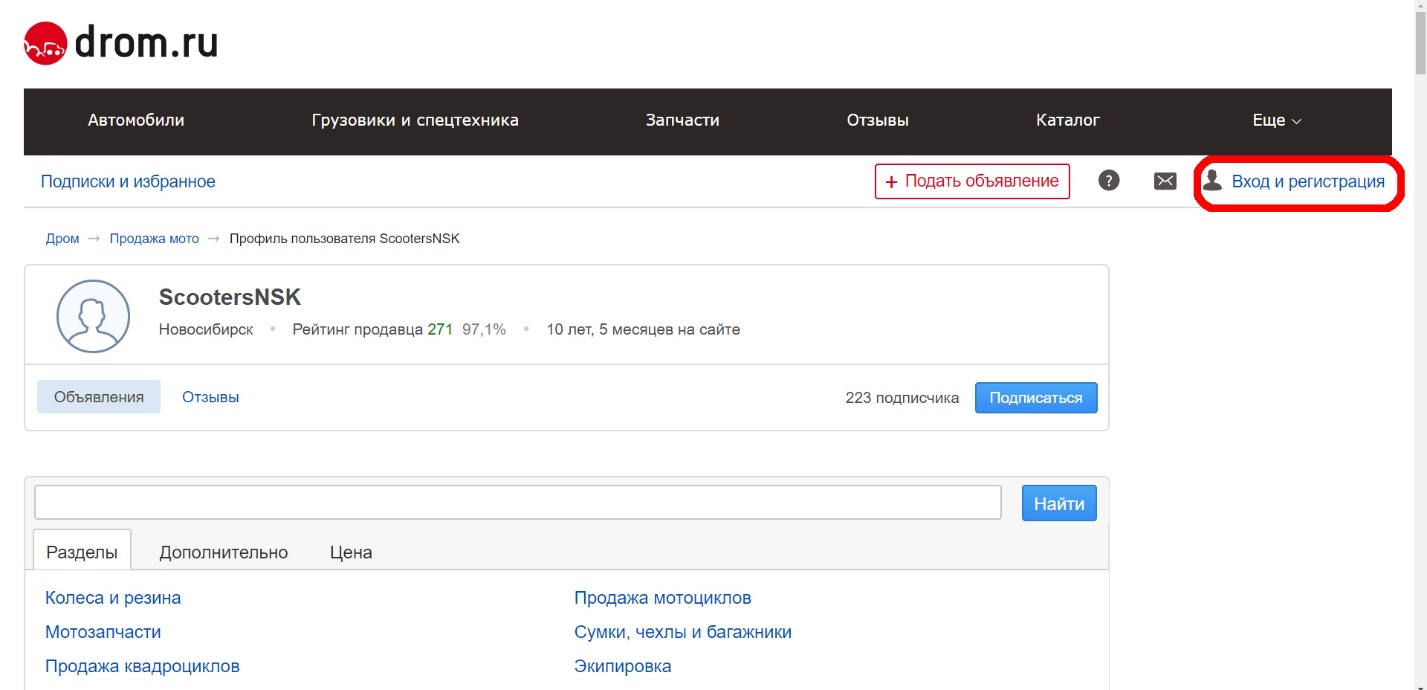This screenshot has width=1427, height=690.
Task: Click 10 лет, 5 месяцев на сайте
Action: pyautogui.click(x=643, y=329)
